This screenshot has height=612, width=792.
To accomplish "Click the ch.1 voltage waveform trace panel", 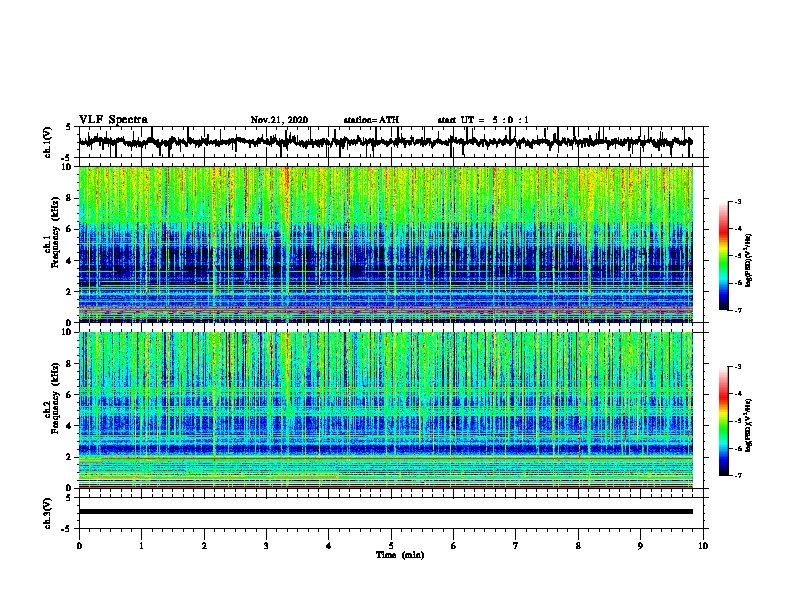I will click(x=390, y=142).
